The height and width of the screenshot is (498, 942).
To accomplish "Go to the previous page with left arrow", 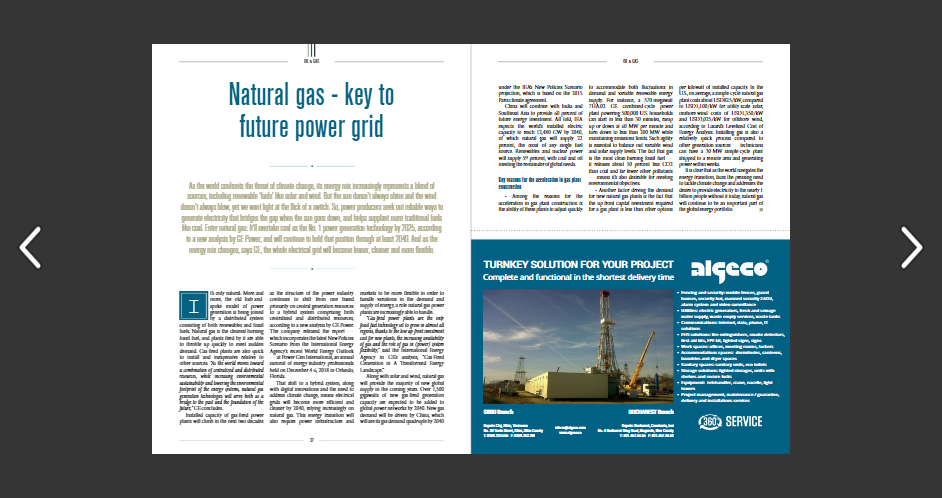I will 30,247.
